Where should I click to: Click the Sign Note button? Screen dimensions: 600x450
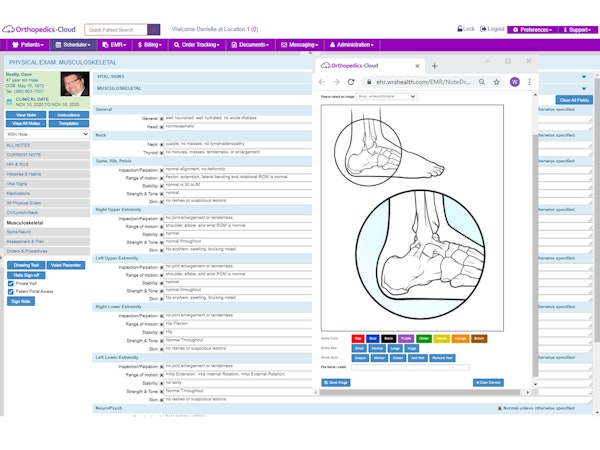pyautogui.click(x=21, y=302)
